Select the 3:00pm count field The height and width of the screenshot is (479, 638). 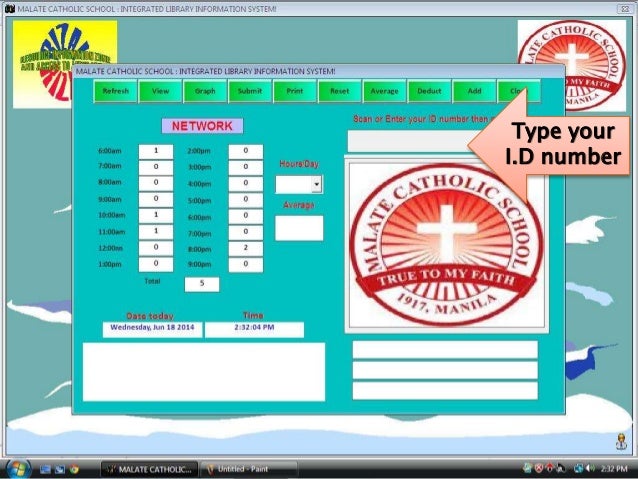246,168
